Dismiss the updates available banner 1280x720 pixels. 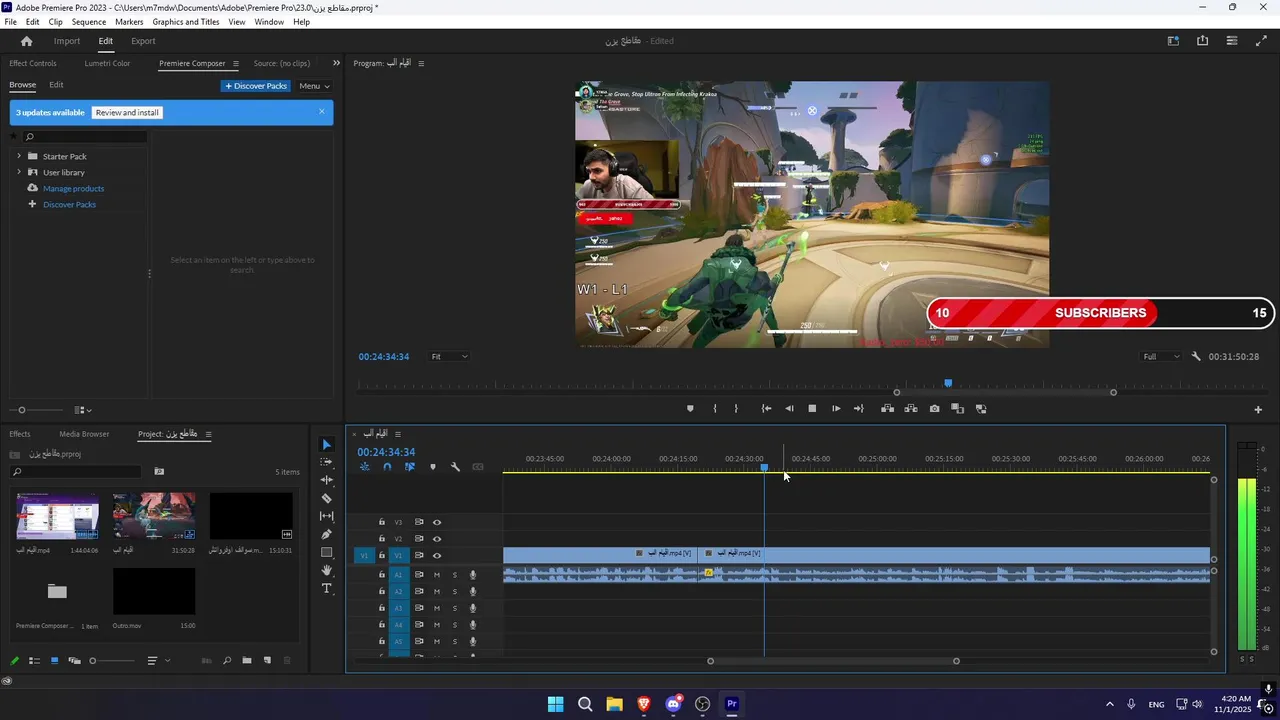coord(322,111)
